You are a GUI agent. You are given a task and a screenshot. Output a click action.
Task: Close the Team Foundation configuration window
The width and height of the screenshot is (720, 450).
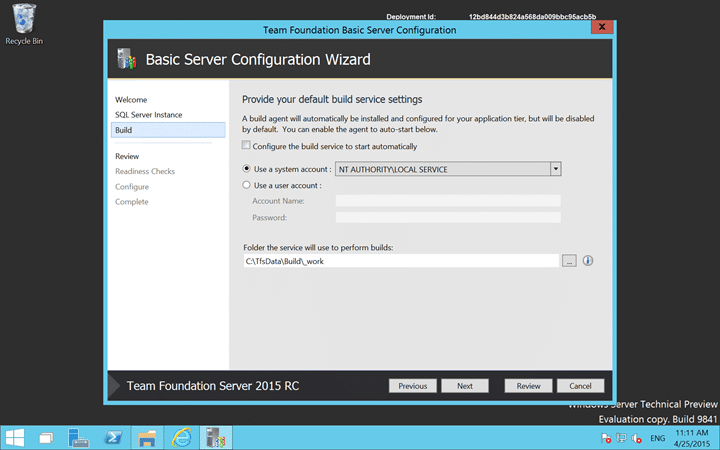pos(602,27)
